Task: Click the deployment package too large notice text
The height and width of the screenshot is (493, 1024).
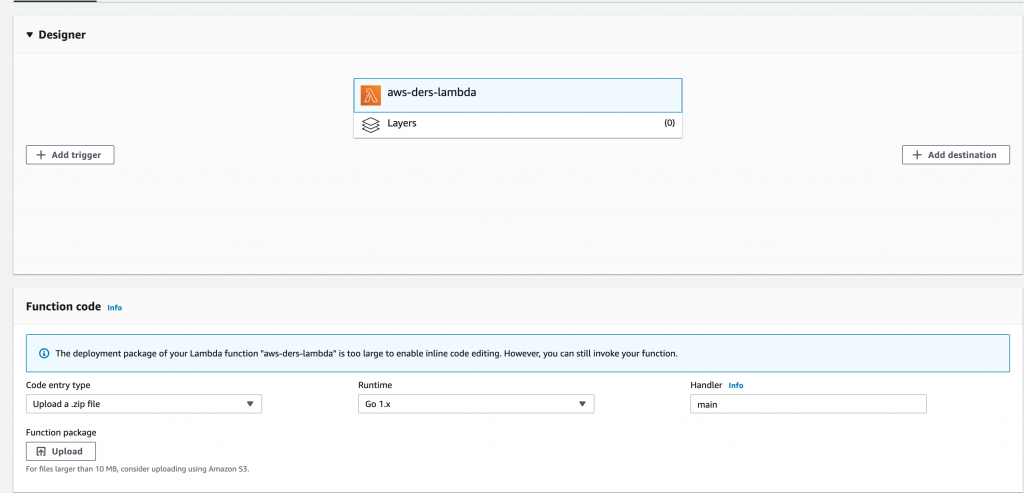Action: pyautogui.click(x=366, y=353)
